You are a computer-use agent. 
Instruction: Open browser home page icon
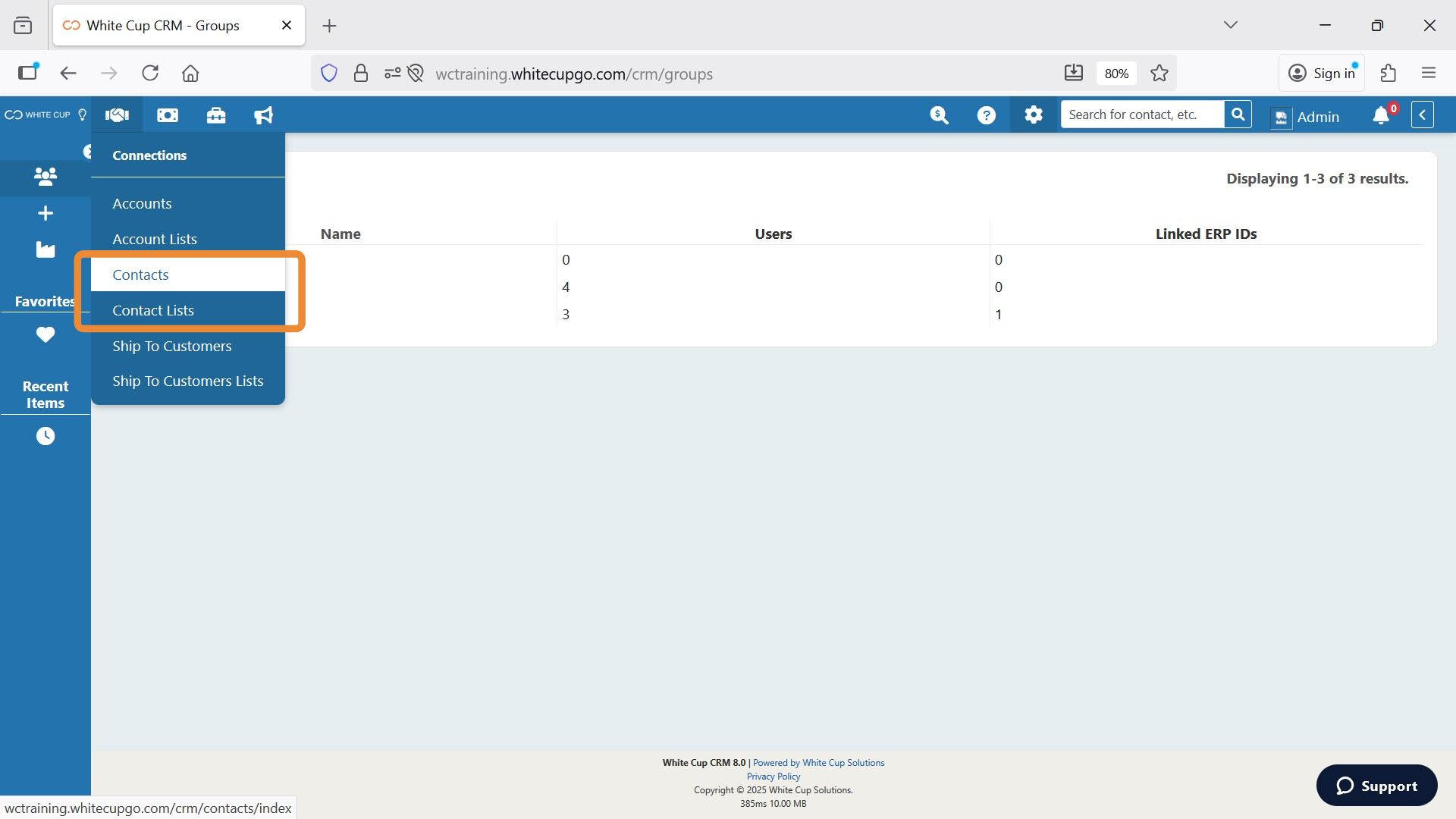coord(190,73)
